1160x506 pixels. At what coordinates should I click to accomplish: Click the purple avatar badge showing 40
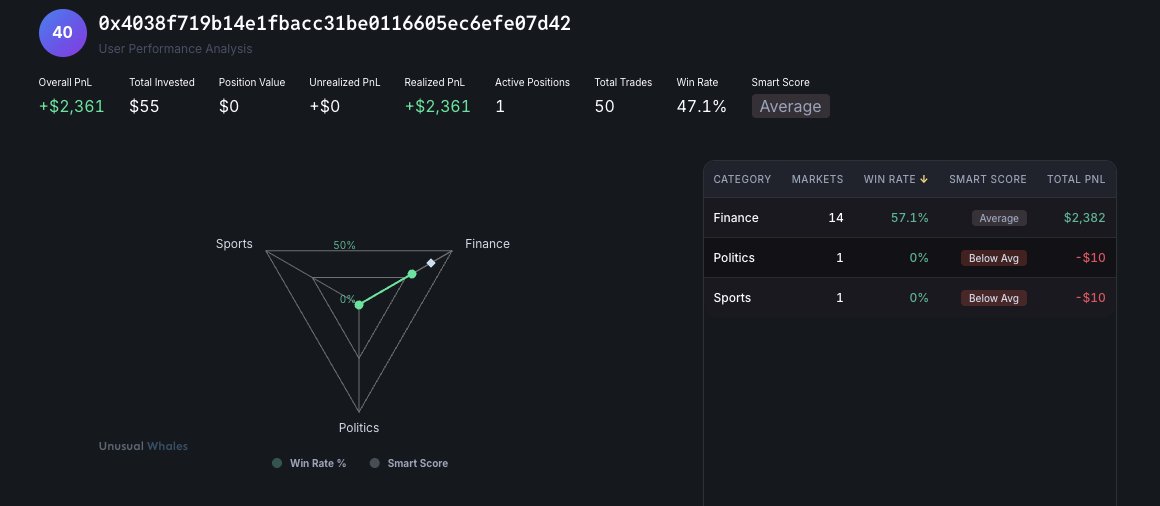(x=62, y=32)
